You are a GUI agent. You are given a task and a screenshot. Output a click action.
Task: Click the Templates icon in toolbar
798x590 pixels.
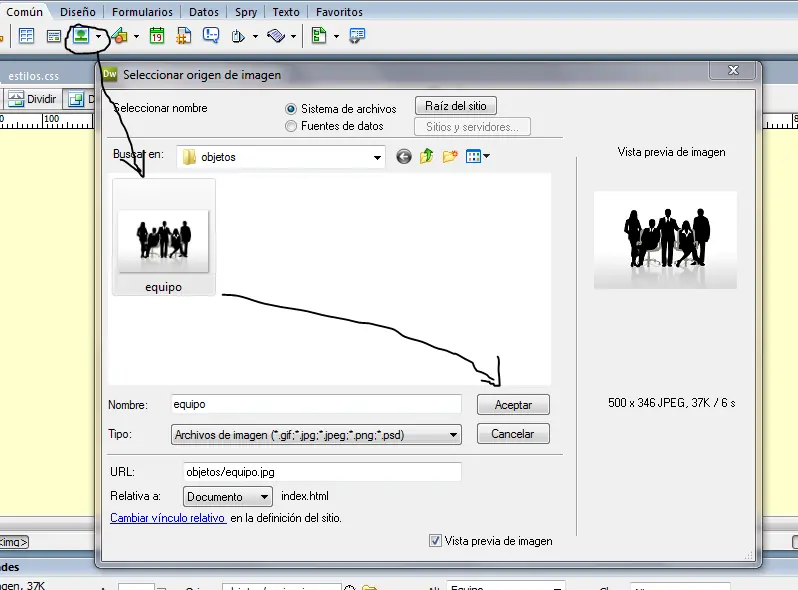[319, 36]
